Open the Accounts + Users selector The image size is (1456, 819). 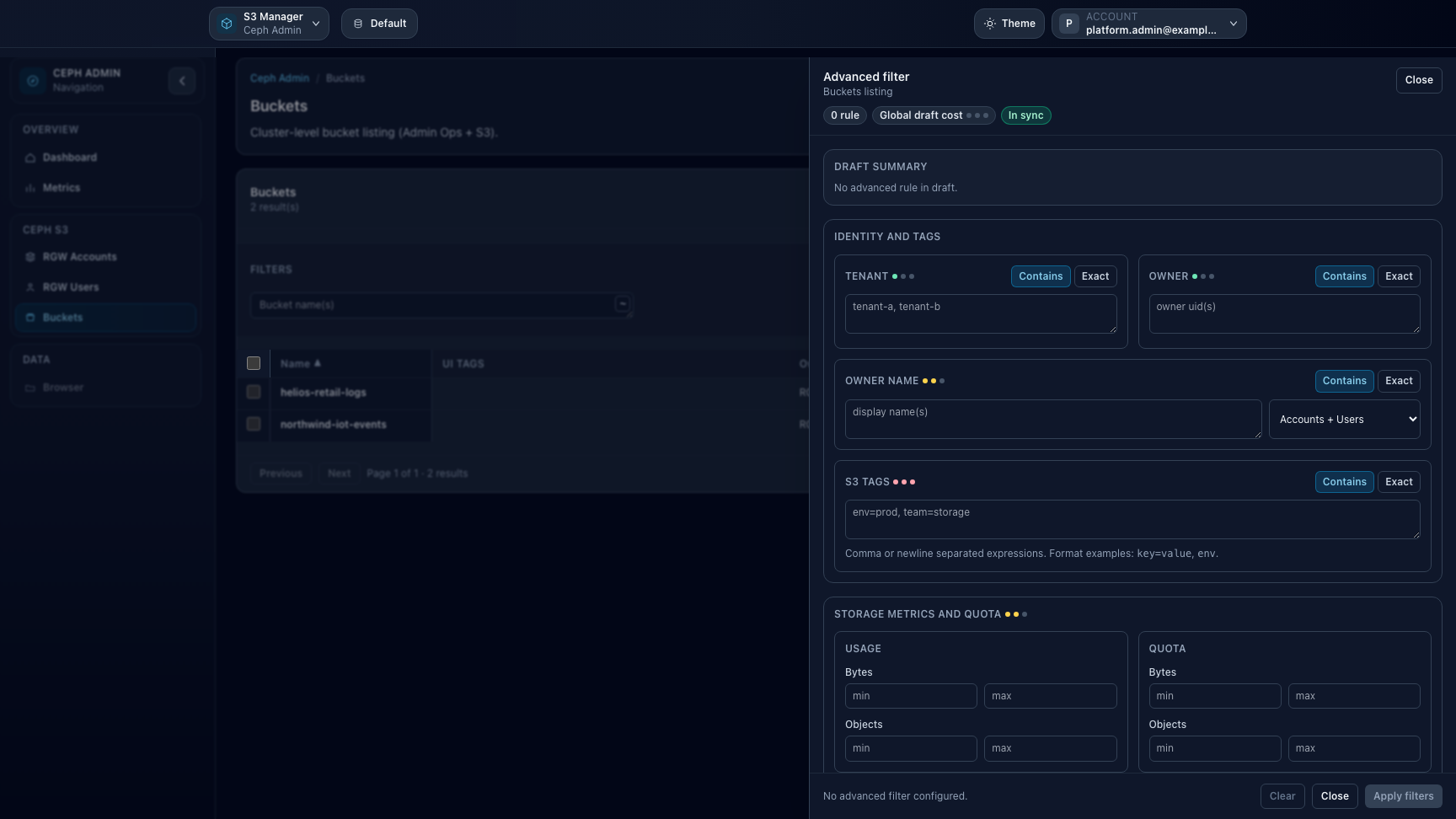tap(1345, 419)
